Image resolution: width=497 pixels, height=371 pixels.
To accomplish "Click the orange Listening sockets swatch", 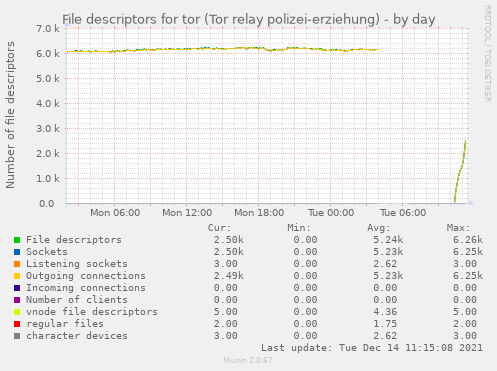I will (x=17, y=264).
